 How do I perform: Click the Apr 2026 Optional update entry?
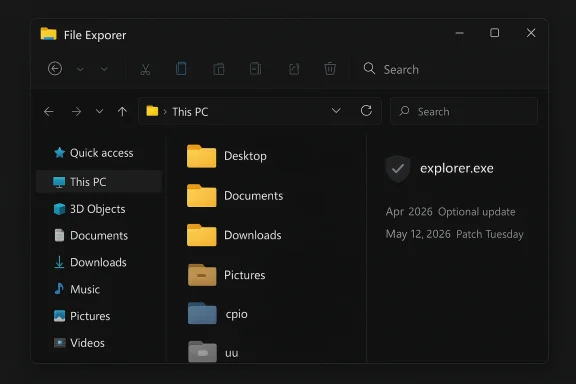pos(450,212)
